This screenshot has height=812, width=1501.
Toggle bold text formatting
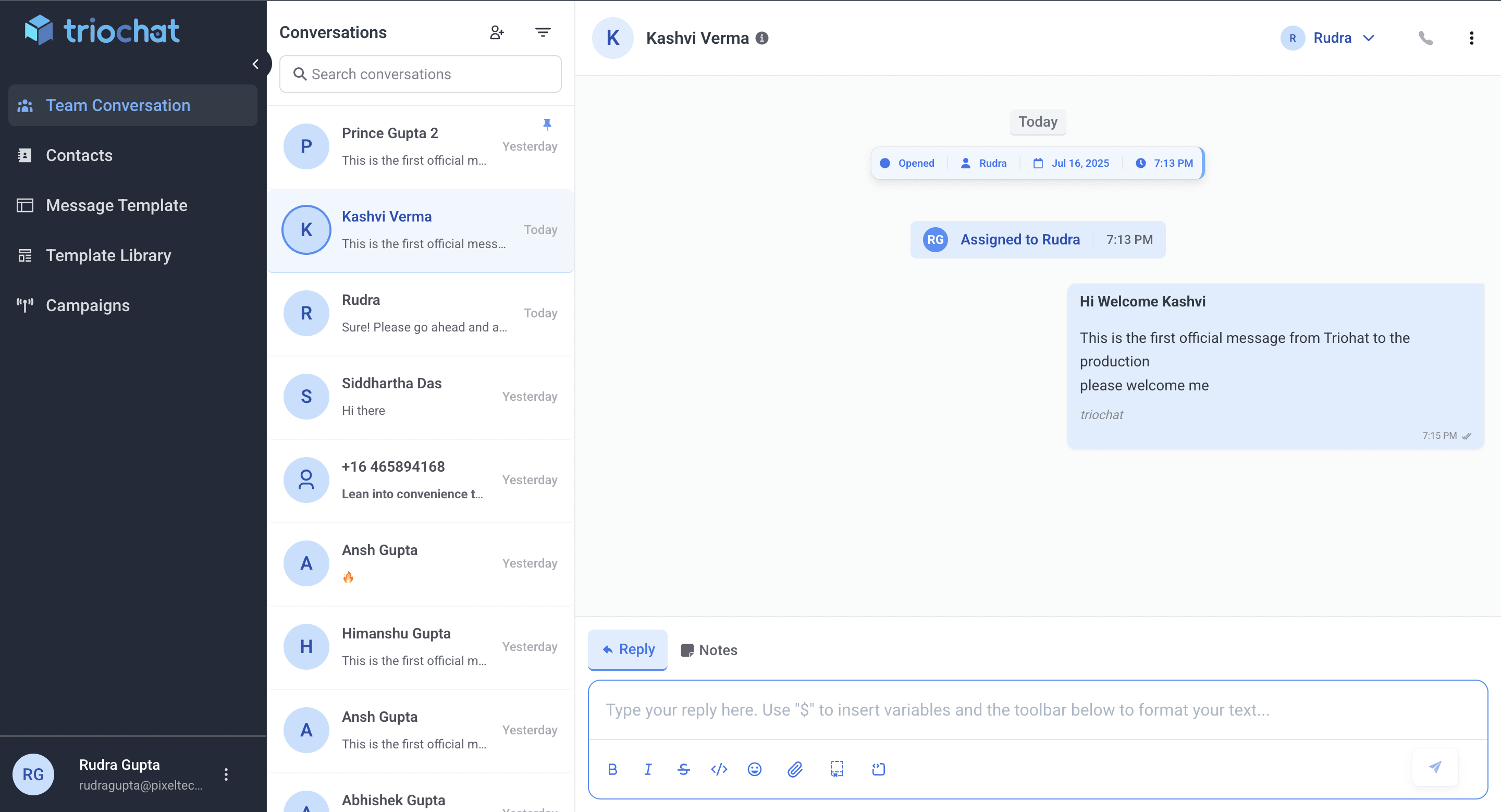tap(612, 769)
